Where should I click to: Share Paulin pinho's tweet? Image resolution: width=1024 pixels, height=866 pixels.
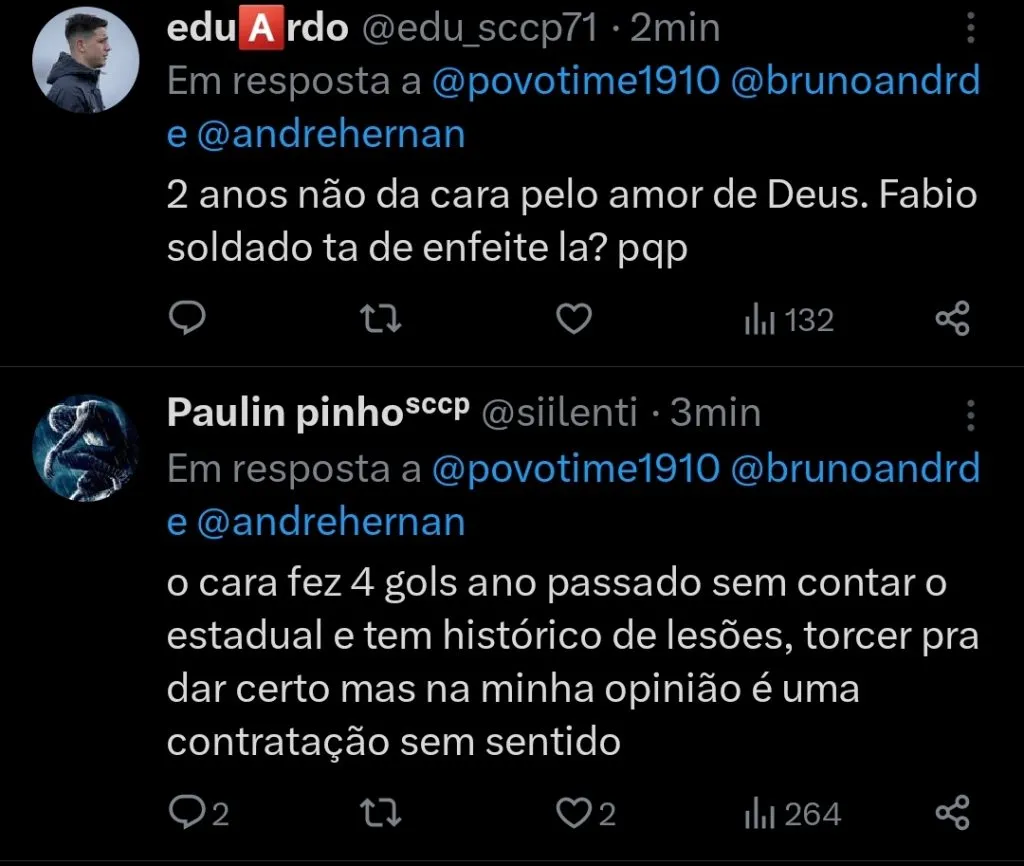point(953,813)
